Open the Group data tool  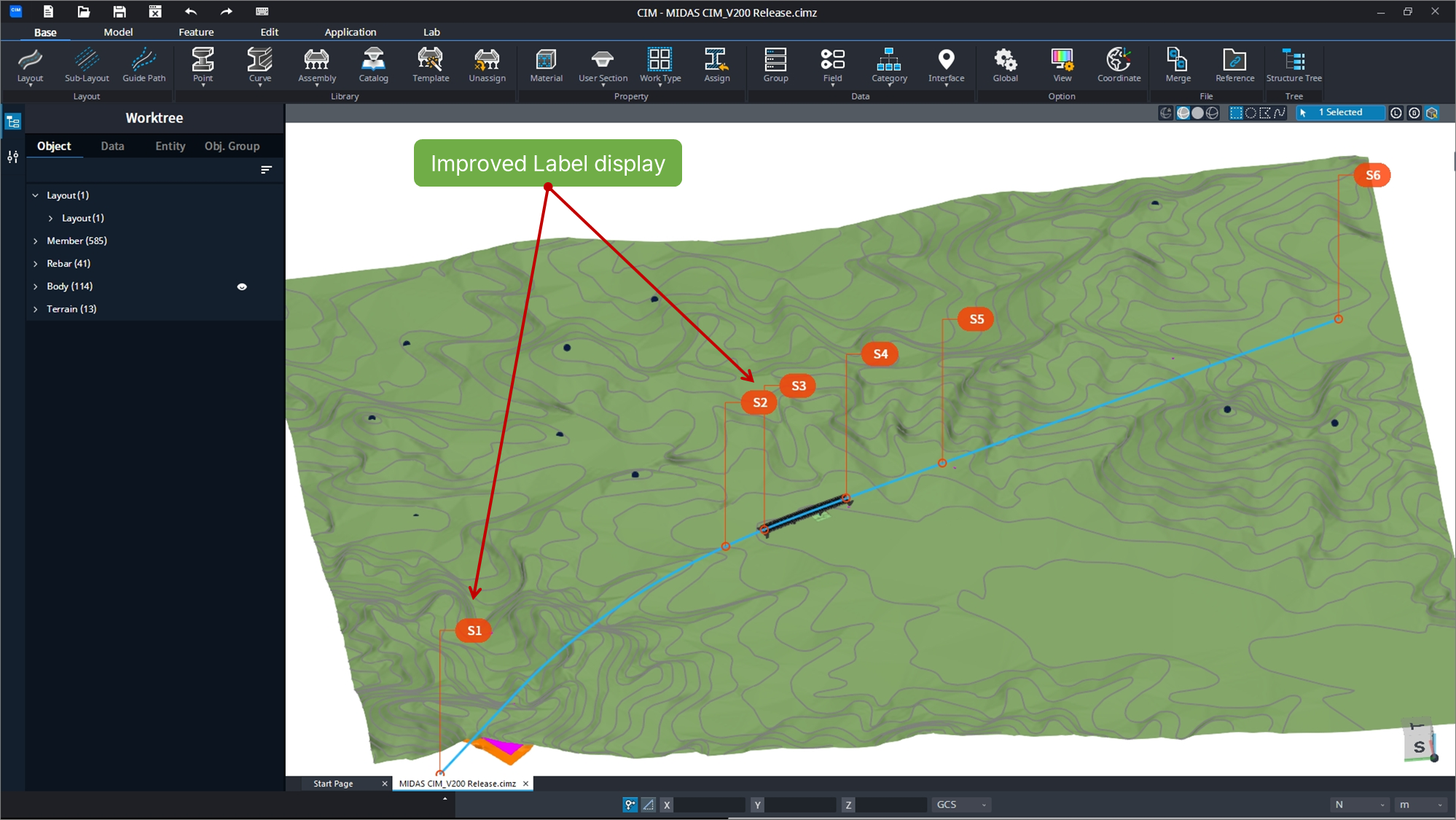click(x=775, y=66)
